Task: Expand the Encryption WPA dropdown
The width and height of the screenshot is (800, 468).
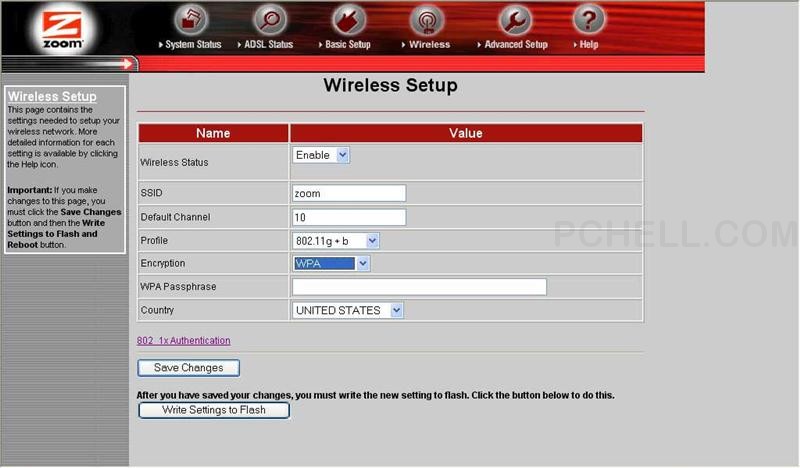Action: pyautogui.click(x=363, y=264)
